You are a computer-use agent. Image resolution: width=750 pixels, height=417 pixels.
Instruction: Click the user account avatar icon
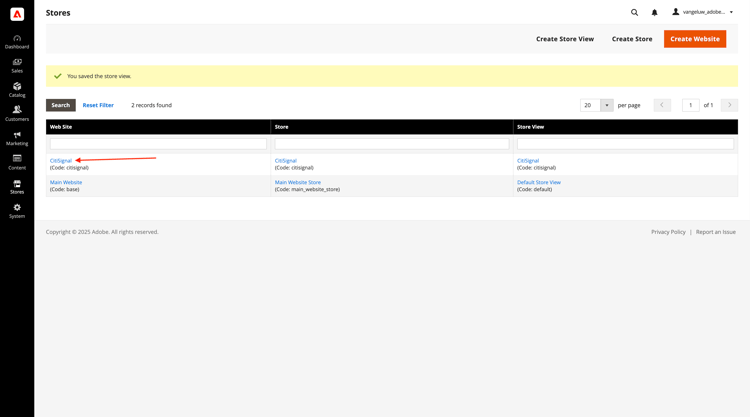click(675, 11)
